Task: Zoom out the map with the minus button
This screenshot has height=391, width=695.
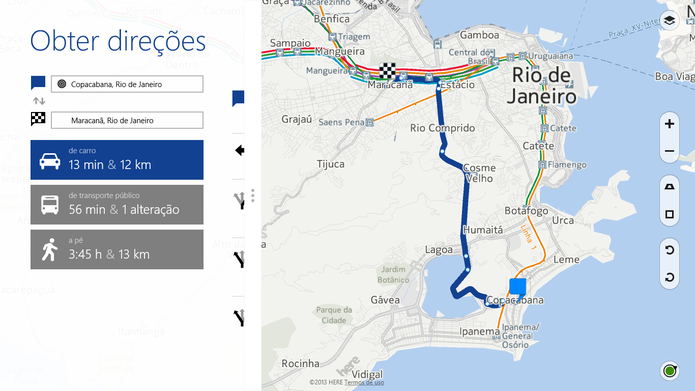Action: pyautogui.click(x=669, y=151)
